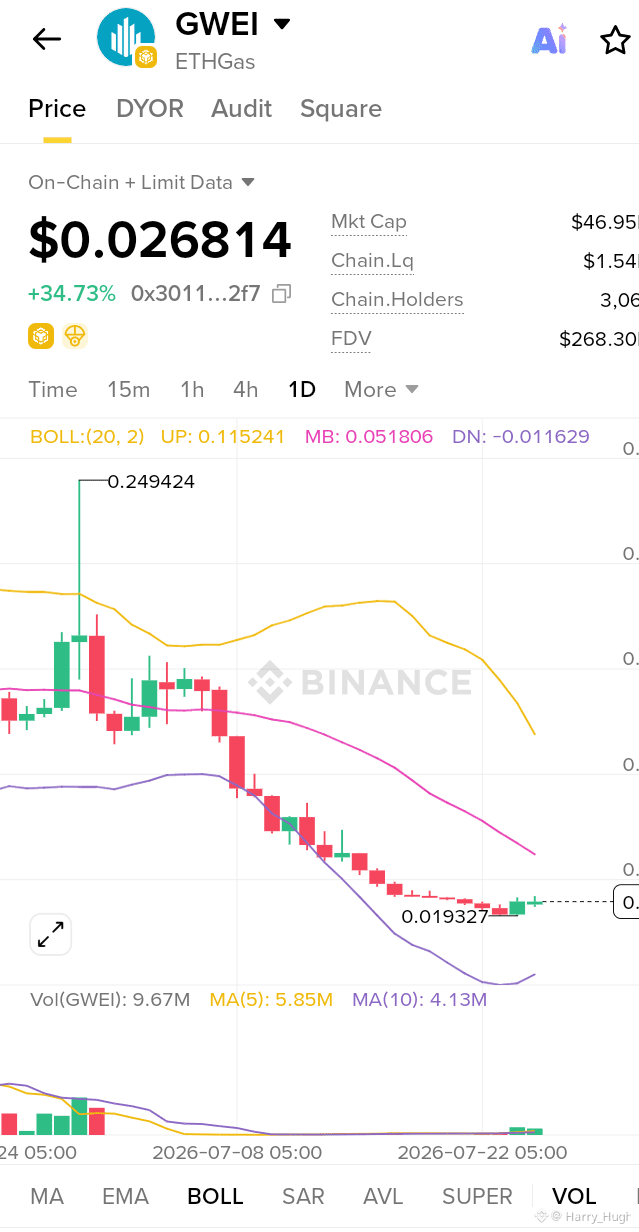Tap the $1.54 chain liquidity value
639x1232 pixels.
[611, 261]
